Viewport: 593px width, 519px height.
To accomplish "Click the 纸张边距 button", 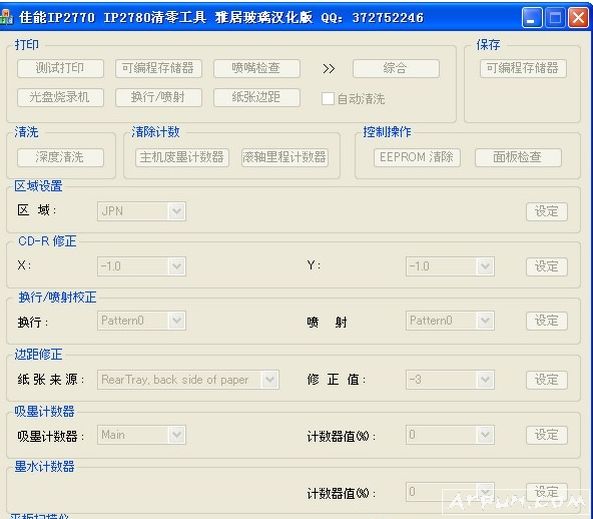I will click(256, 98).
